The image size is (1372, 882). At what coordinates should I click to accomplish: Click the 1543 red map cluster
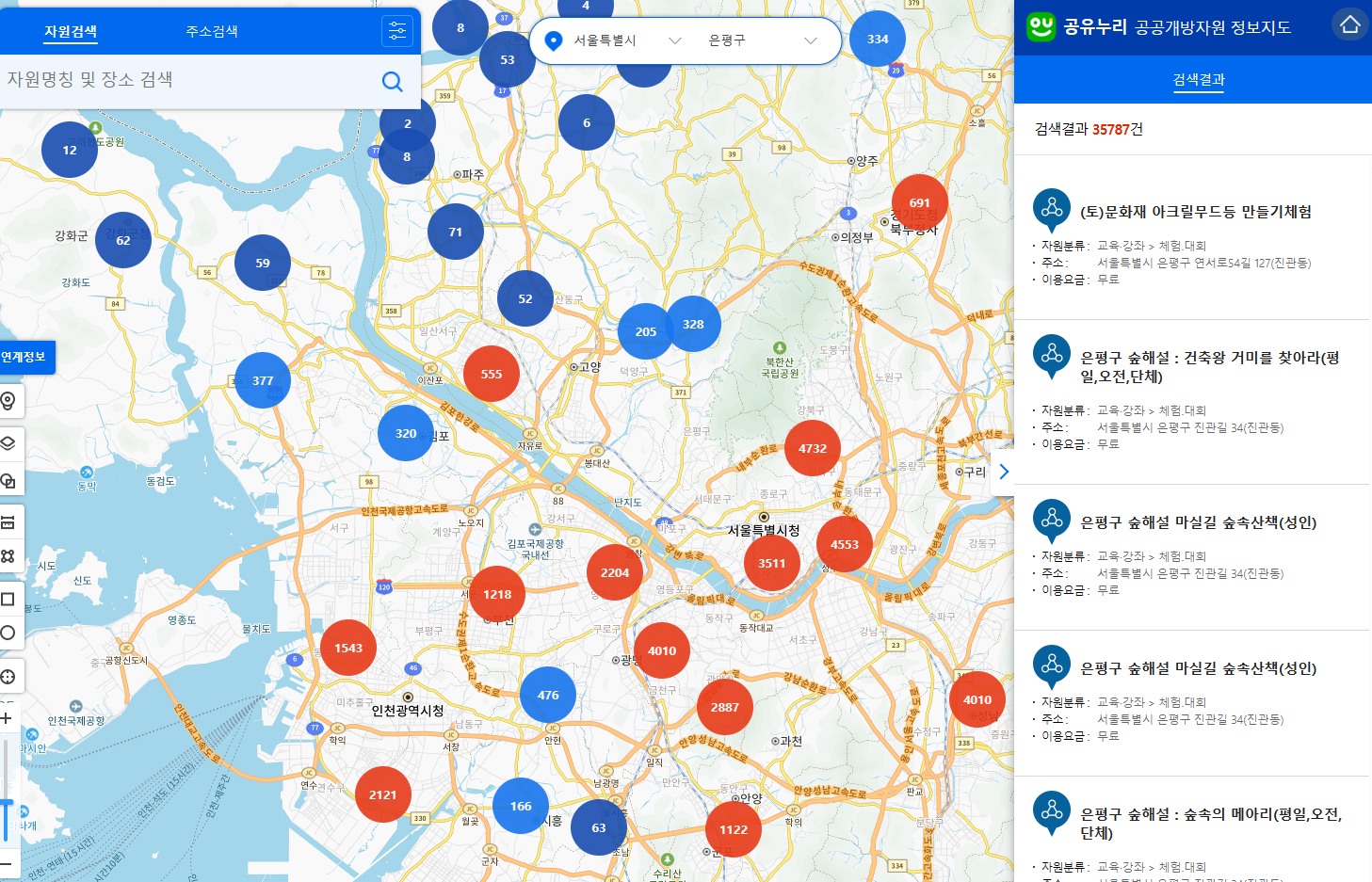(348, 648)
